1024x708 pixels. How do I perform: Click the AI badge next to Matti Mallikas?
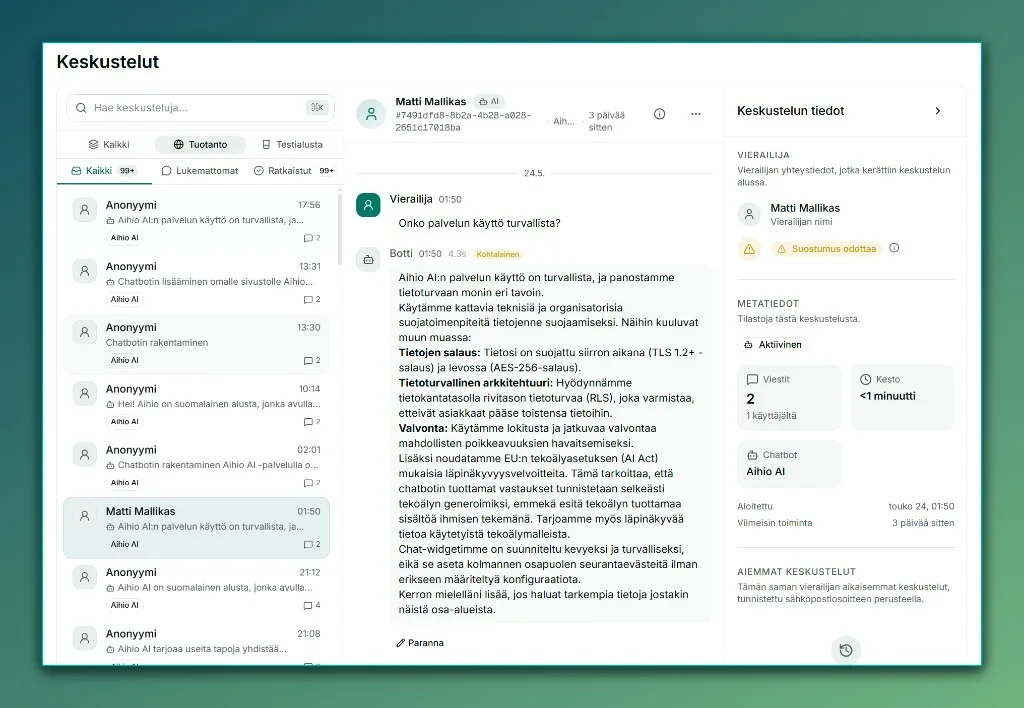click(488, 101)
